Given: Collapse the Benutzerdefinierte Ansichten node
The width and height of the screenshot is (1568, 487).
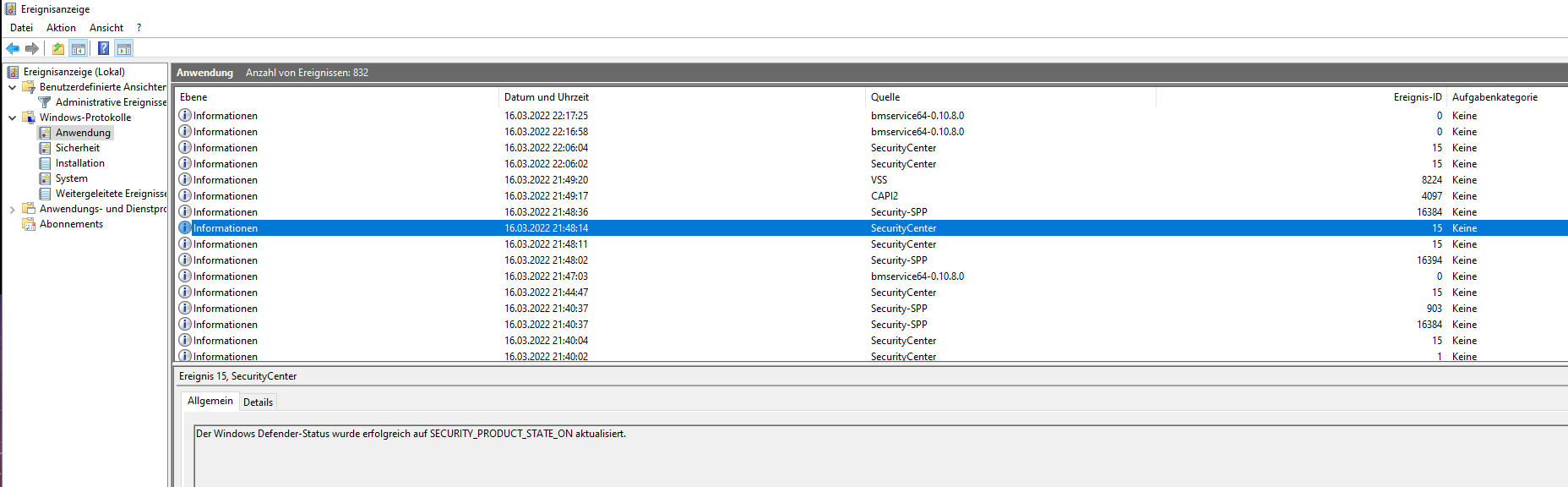Looking at the screenshot, I should (12, 87).
